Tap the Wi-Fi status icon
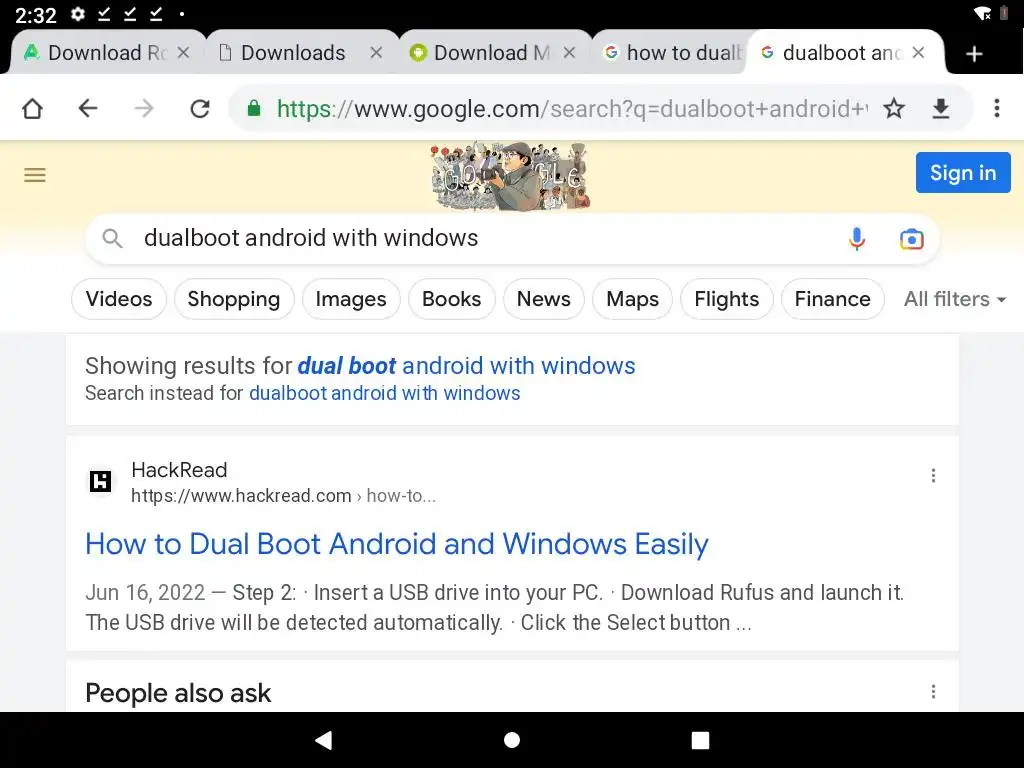 [982, 14]
